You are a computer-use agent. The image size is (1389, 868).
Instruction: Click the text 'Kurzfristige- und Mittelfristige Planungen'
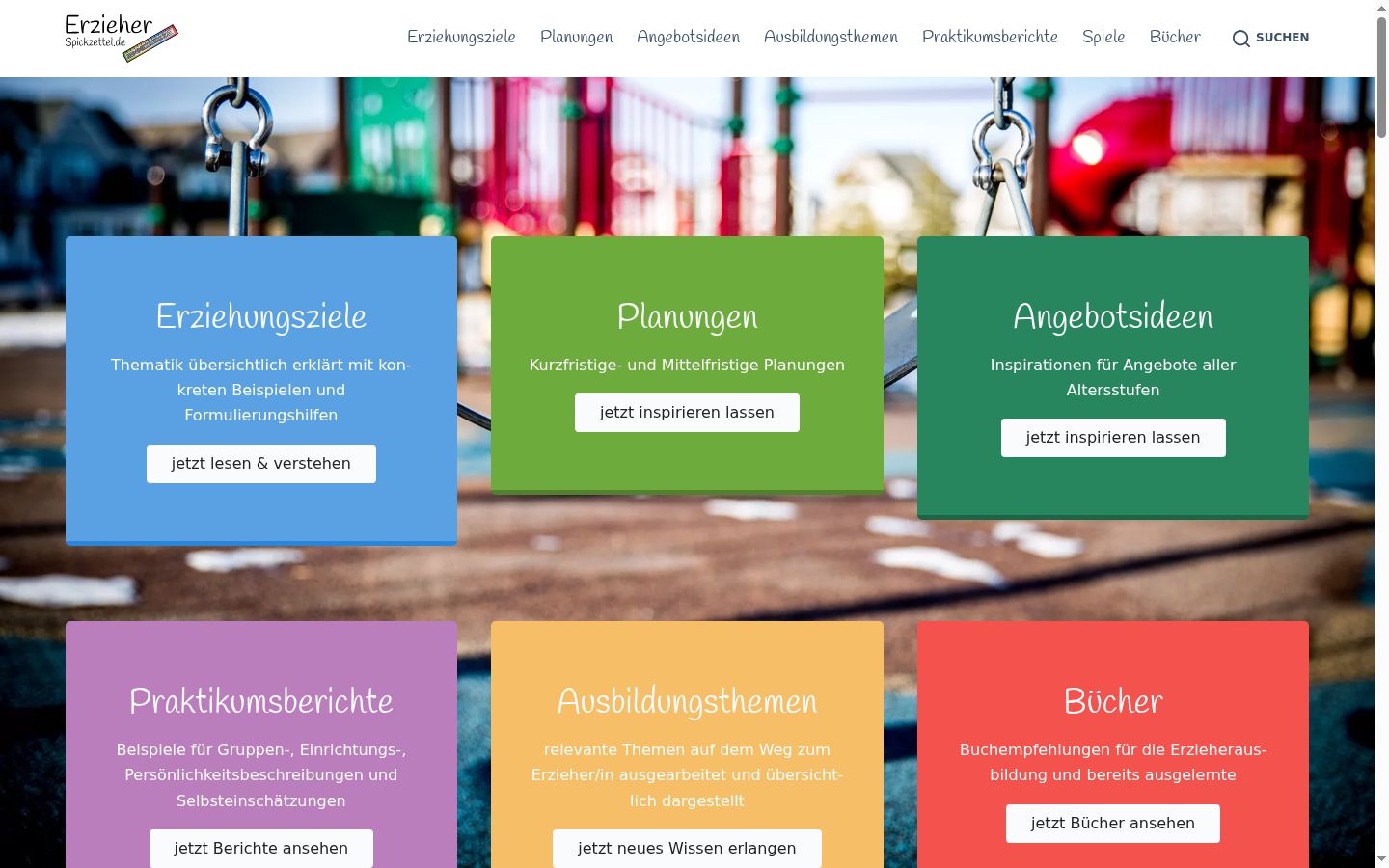click(687, 366)
